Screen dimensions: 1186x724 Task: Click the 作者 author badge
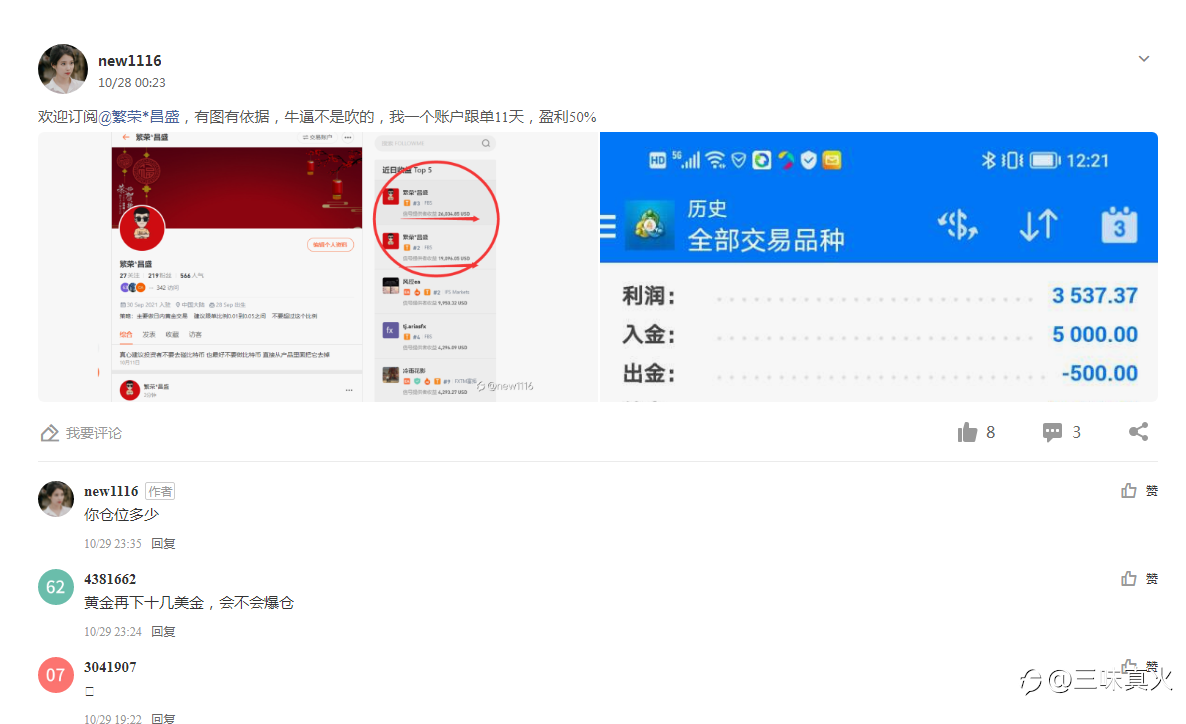160,491
